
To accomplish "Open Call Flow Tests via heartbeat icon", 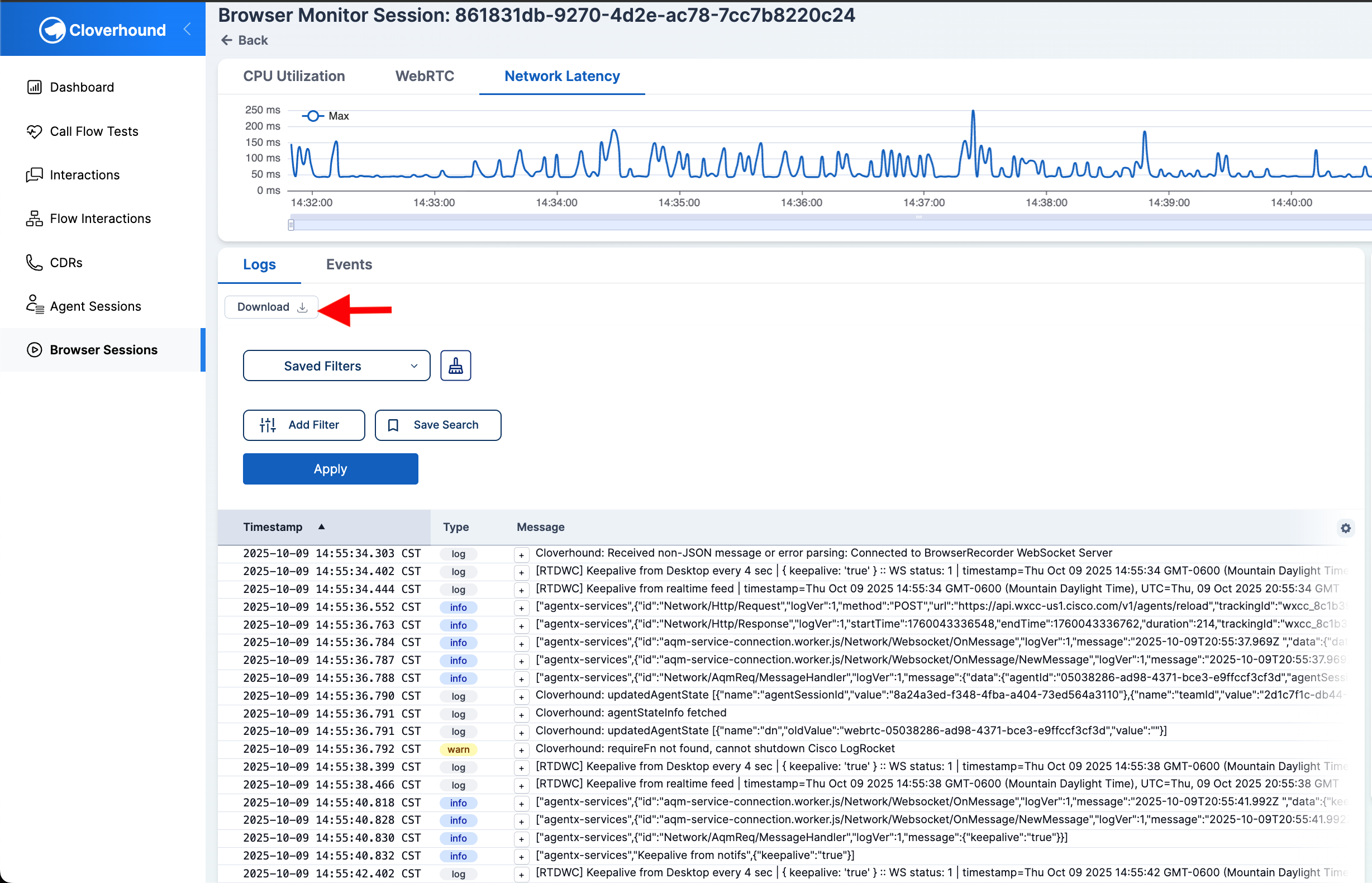I will click(x=35, y=131).
